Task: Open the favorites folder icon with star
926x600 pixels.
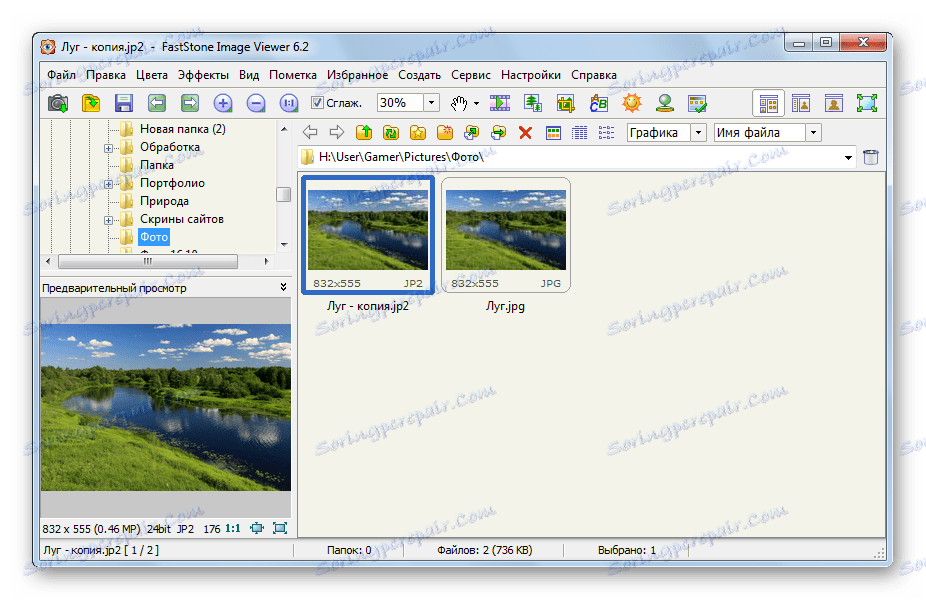Action: pos(418,133)
